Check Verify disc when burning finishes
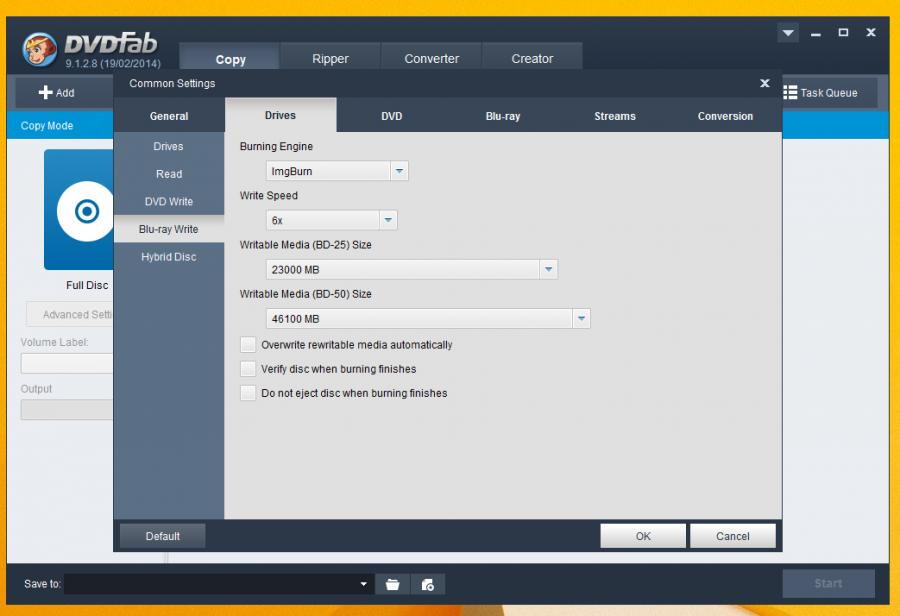This screenshot has height=616, width=900. pyautogui.click(x=248, y=369)
